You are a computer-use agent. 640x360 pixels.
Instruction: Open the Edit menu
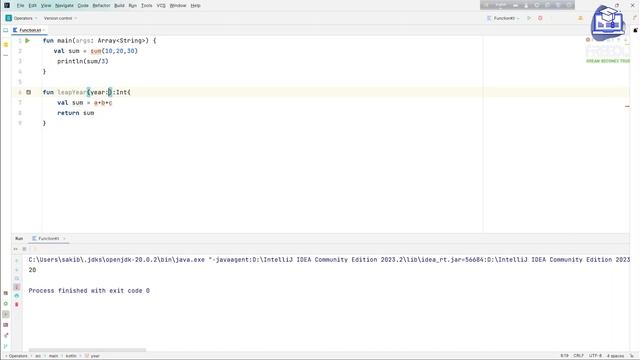(33, 6)
